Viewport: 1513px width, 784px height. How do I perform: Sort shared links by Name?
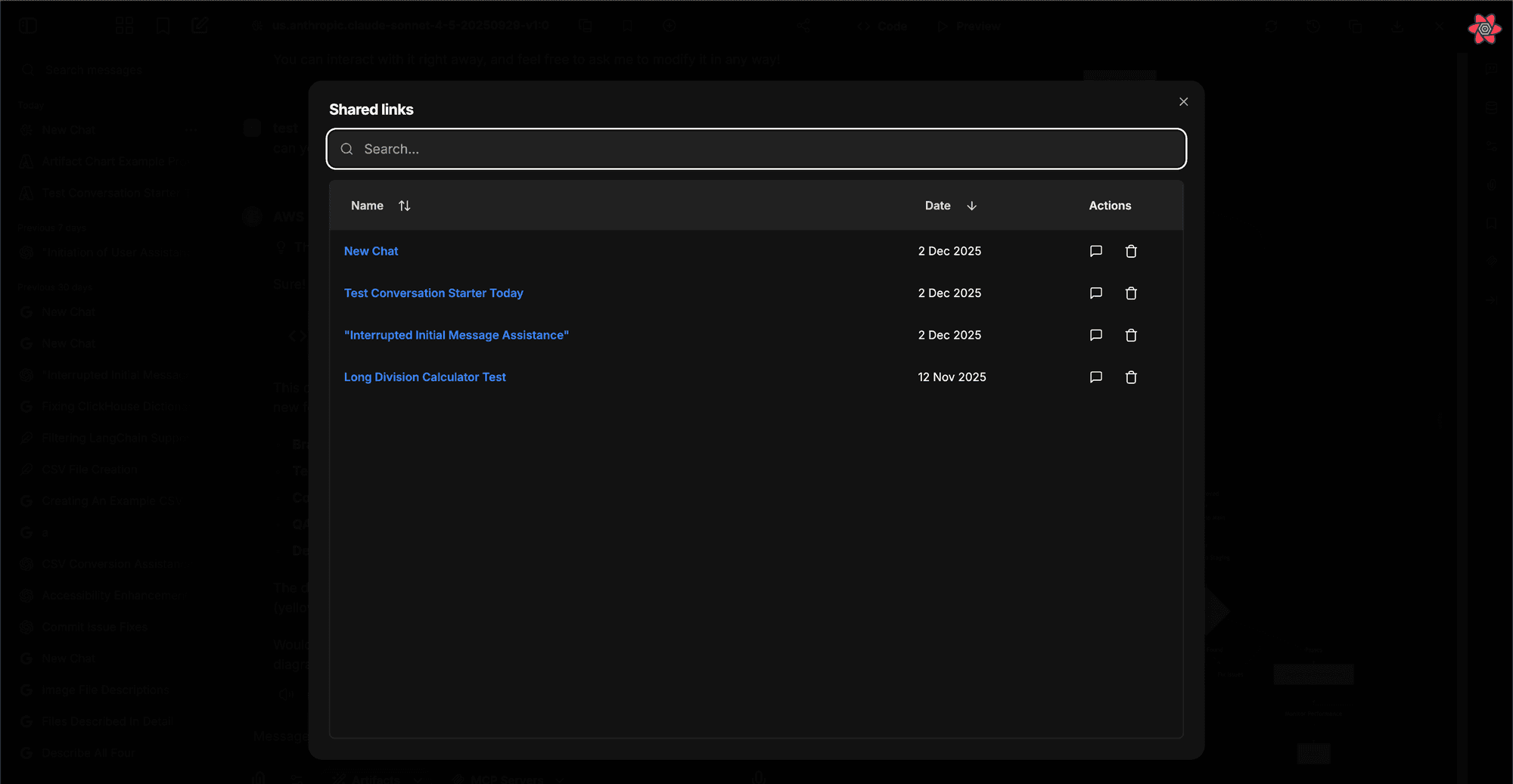point(381,206)
